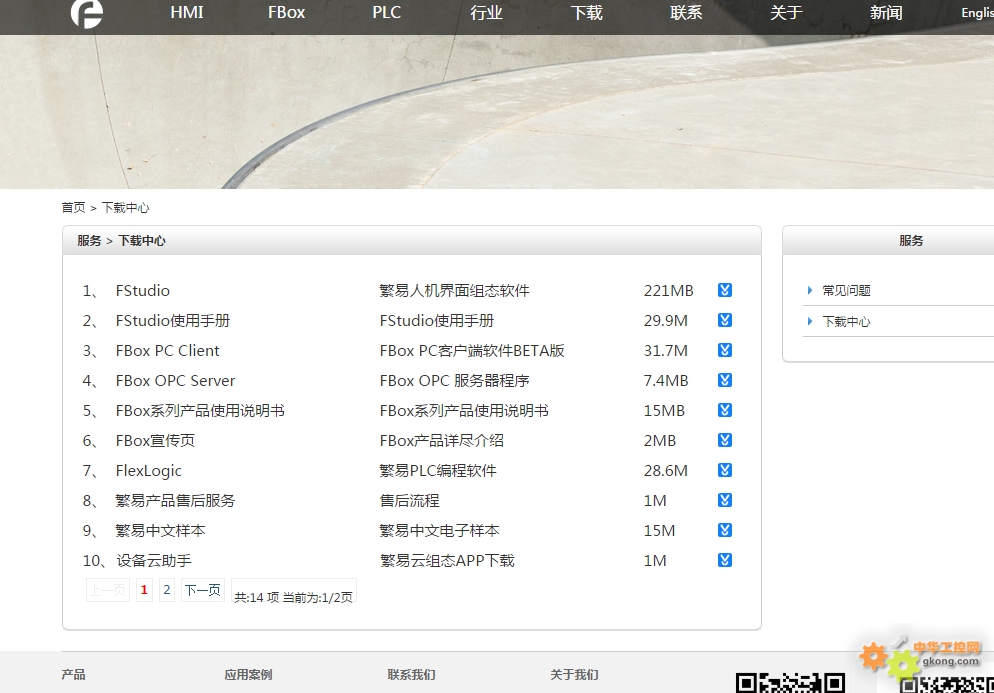The height and width of the screenshot is (693, 994).
Task: Click the FBox系列产品使用说明书 name in first column
Action: tap(200, 410)
